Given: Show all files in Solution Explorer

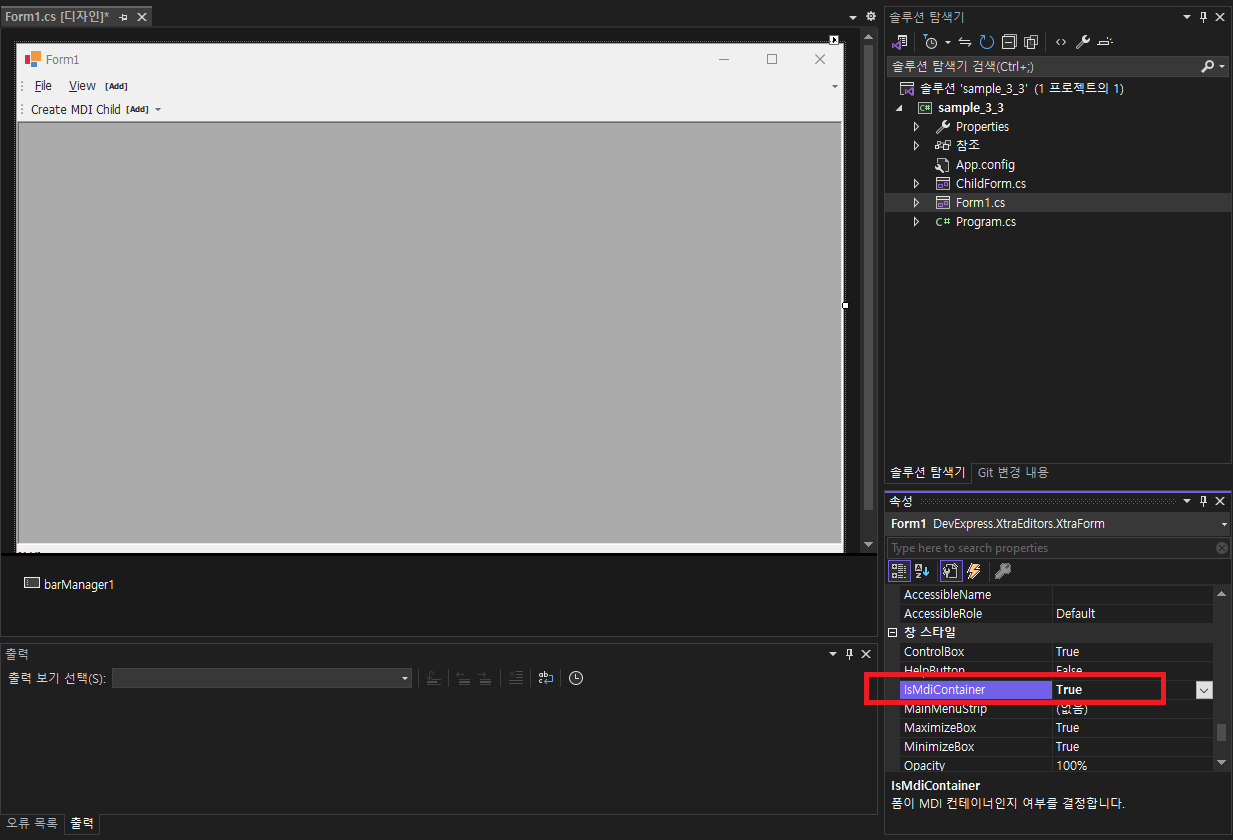Looking at the screenshot, I should [x=1031, y=42].
